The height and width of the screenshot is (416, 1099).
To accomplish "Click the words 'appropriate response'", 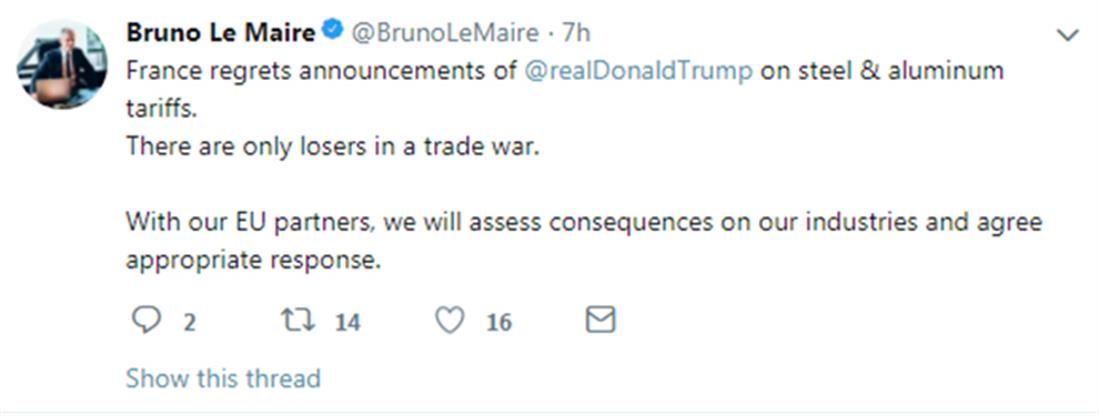I will coord(254,260).
